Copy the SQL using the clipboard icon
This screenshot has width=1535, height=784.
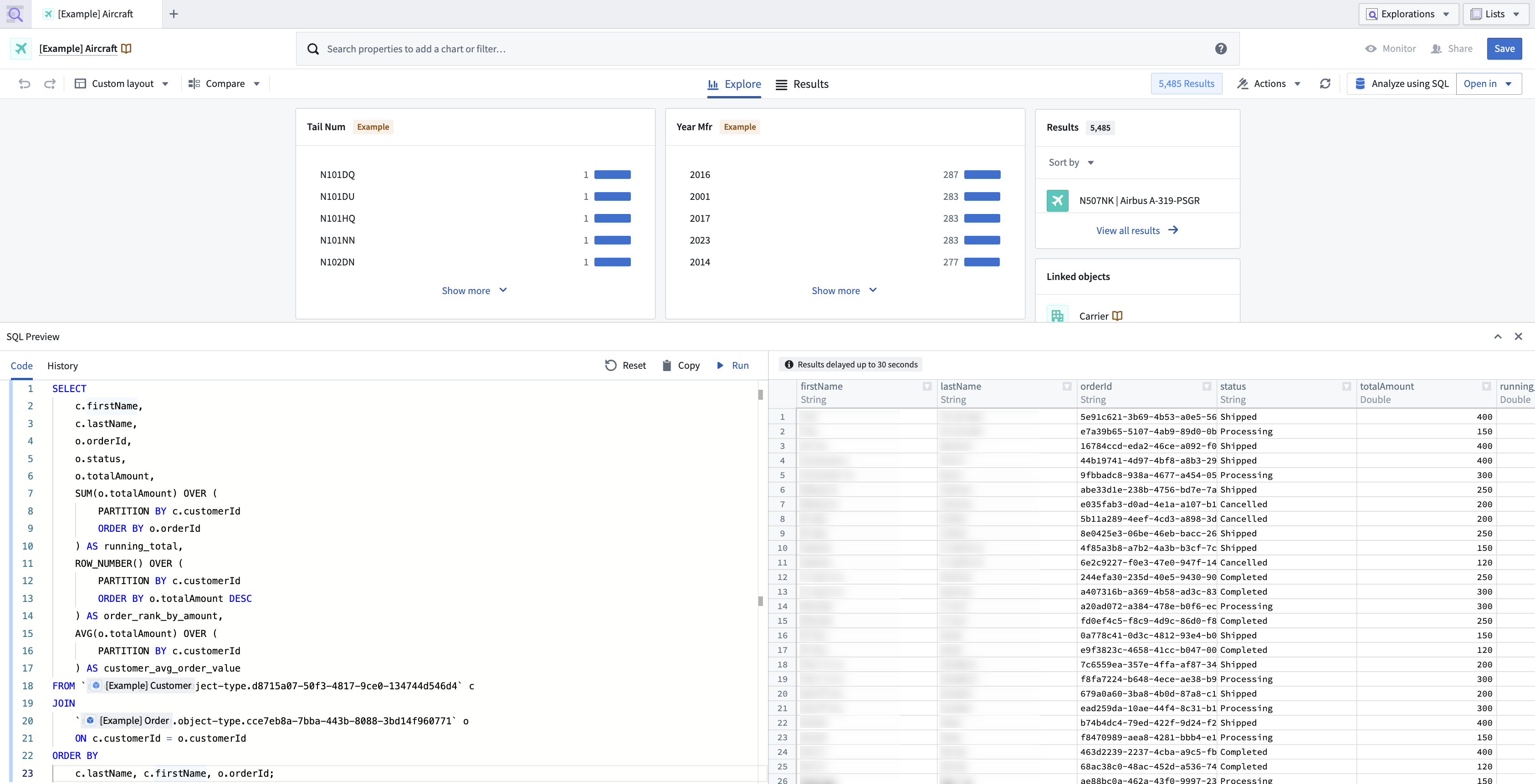(x=667, y=365)
